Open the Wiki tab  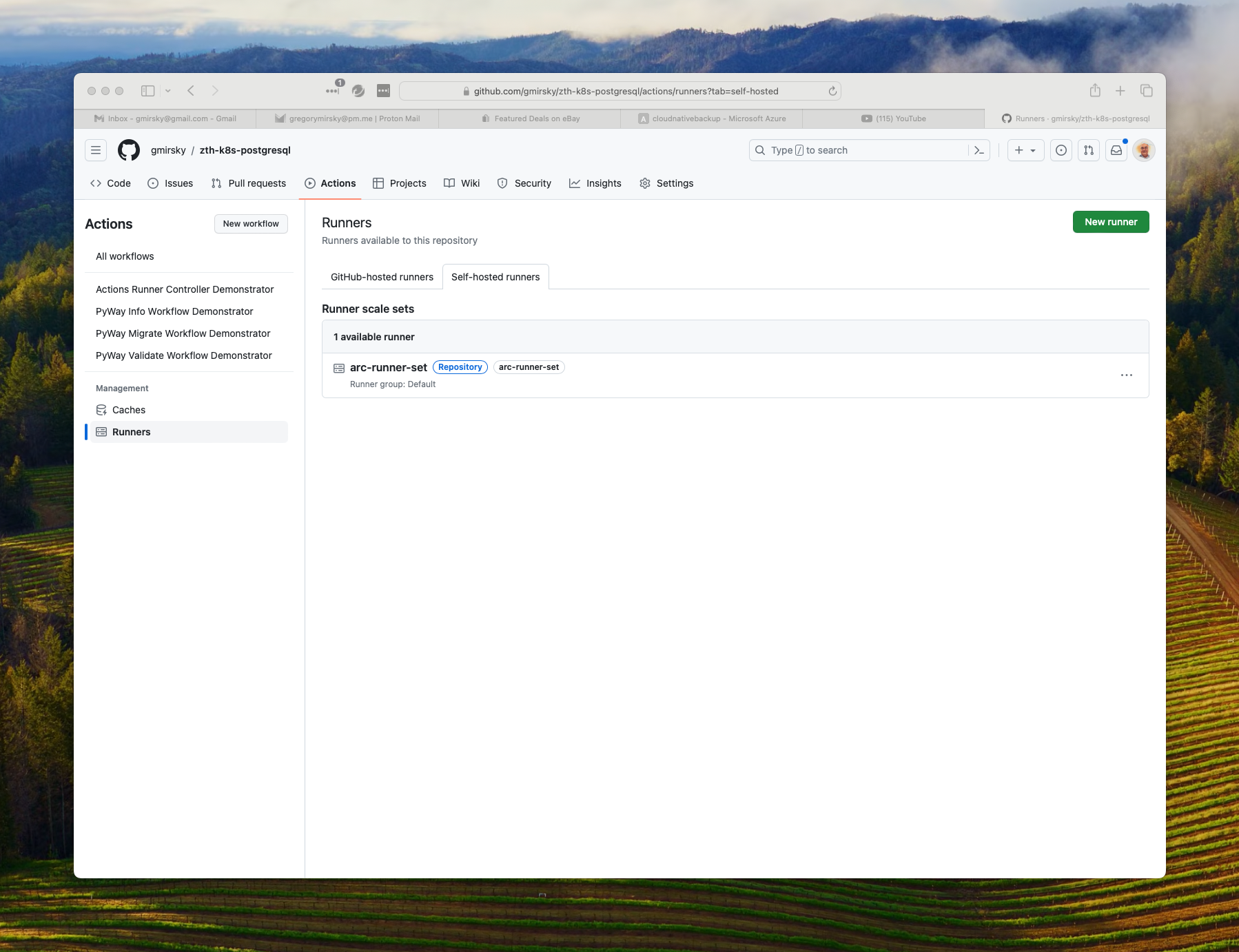point(462,183)
